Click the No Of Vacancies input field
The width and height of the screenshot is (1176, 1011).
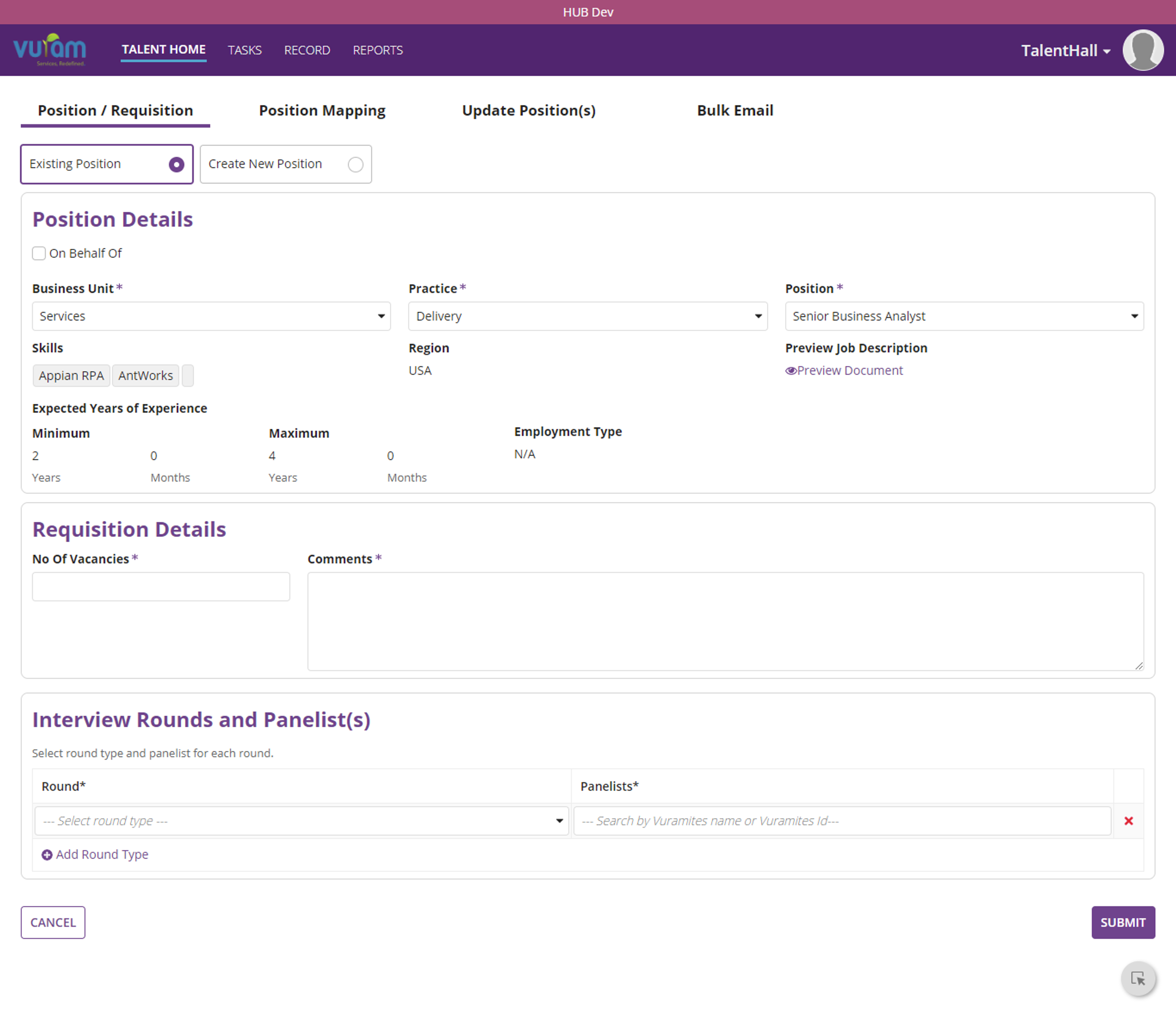[x=160, y=586]
